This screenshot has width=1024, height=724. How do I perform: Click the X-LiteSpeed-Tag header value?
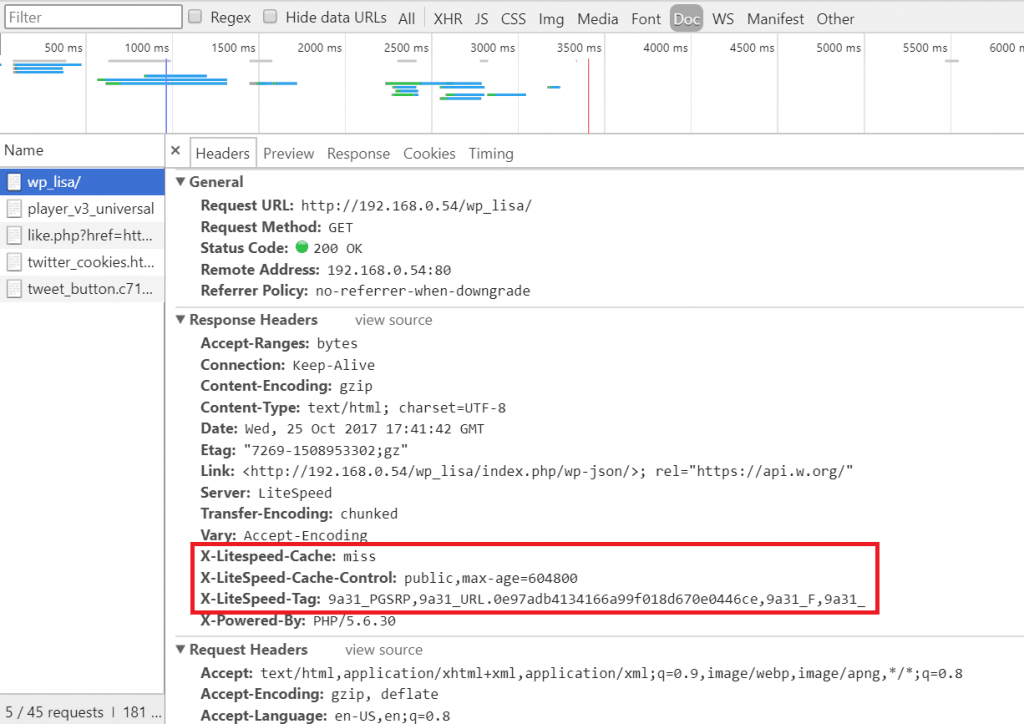[x=596, y=599]
